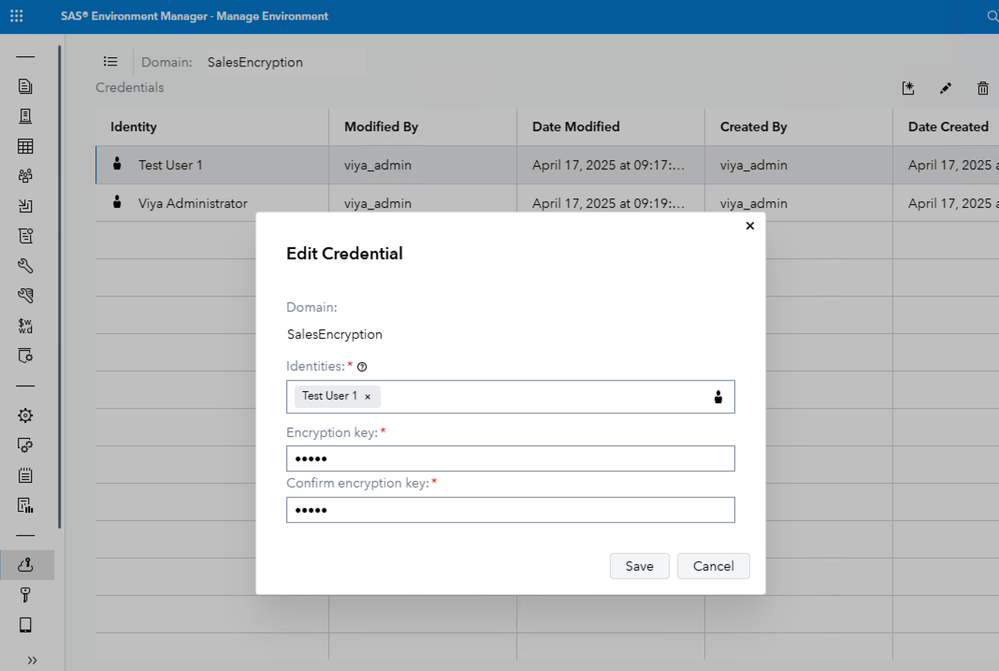Open the gear-with-box icon in sidebar
The image size is (999, 671).
pyautogui.click(x=25, y=445)
